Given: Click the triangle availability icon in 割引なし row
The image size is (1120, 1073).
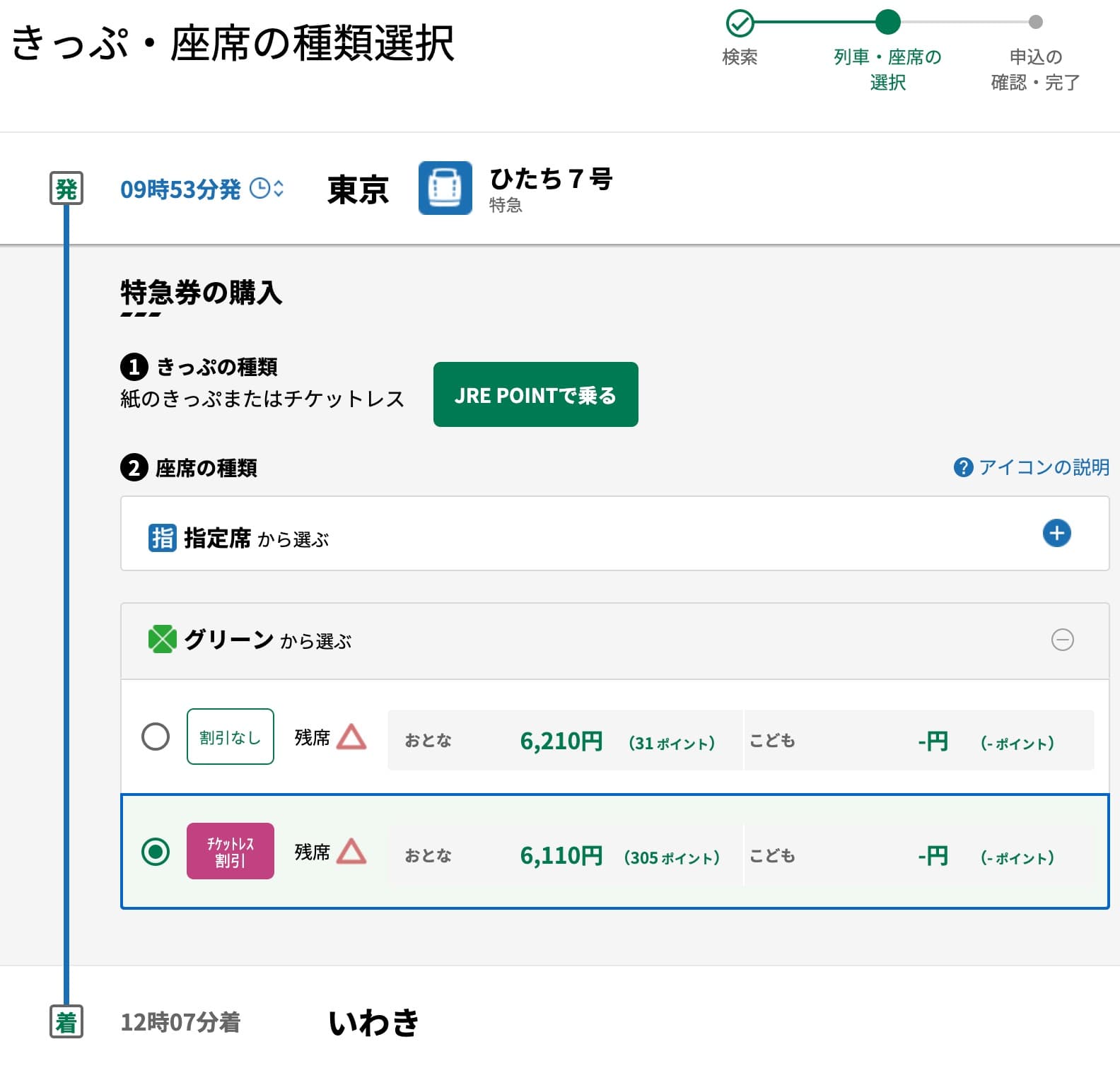Looking at the screenshot, I should pos(351,737).
